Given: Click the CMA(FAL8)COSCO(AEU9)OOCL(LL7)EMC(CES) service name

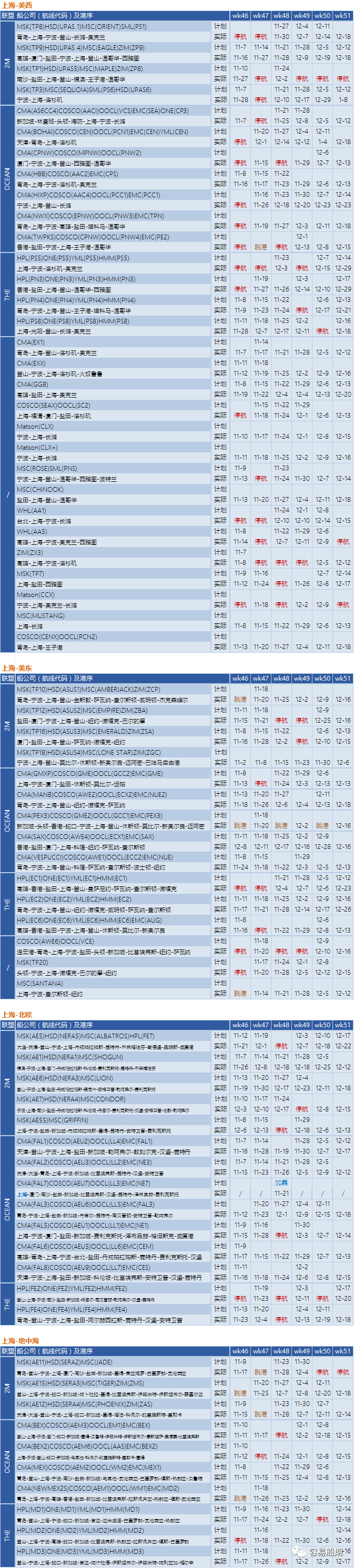Looking at the screenshot, I should pyautogui.click(x=83, y=1267).
